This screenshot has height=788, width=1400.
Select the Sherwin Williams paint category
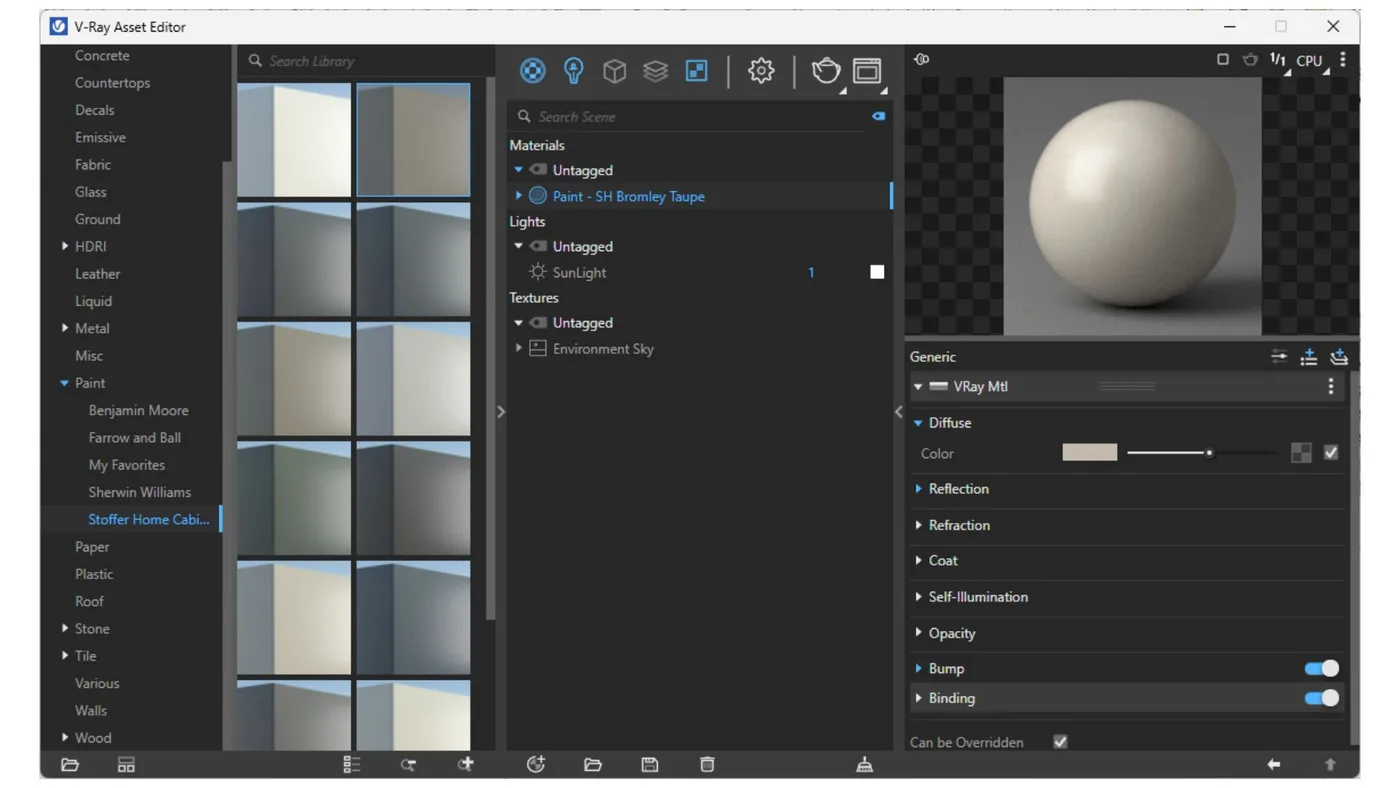[x=138, y=492]
